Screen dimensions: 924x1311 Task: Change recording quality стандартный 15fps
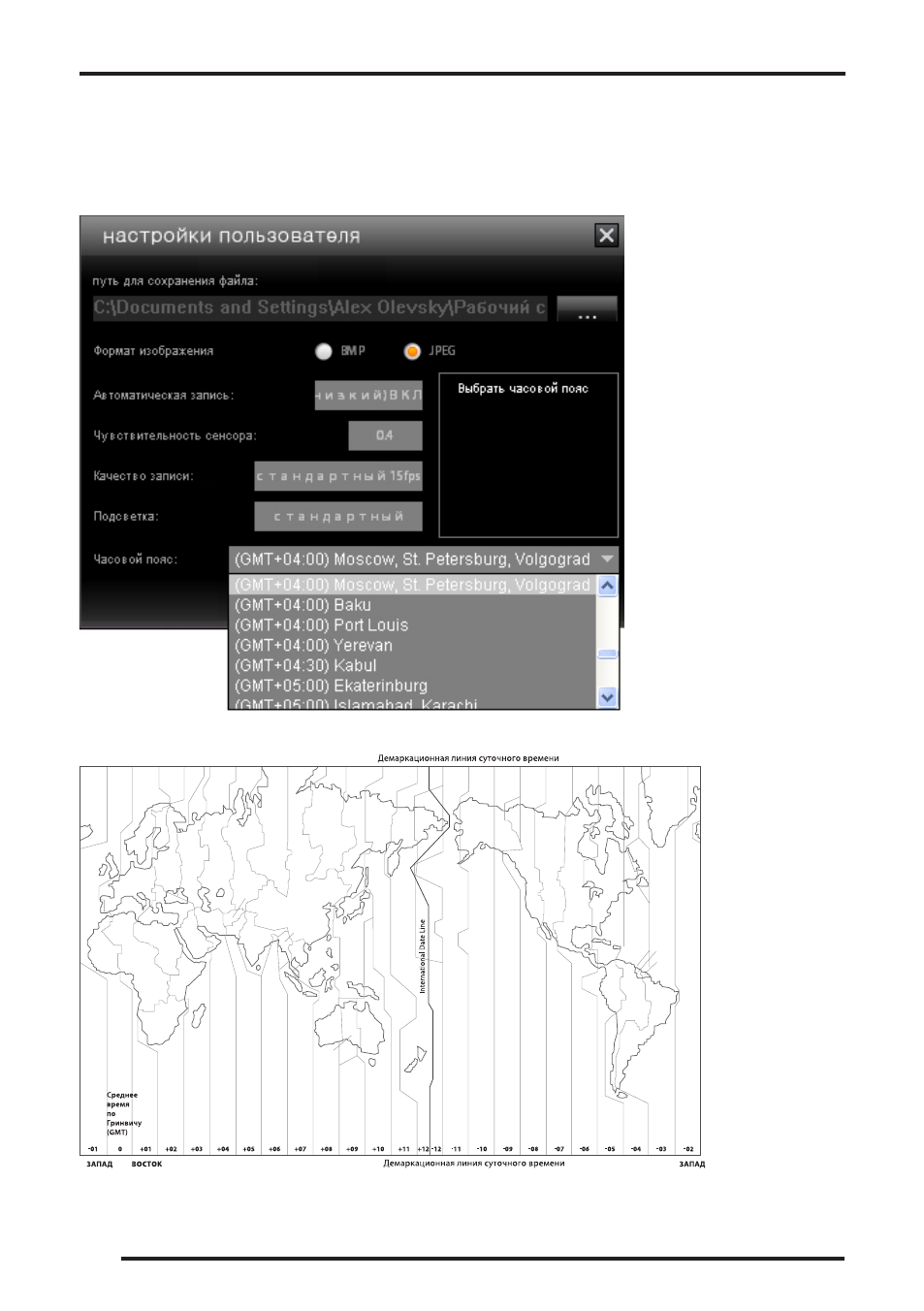click(338, 476)
